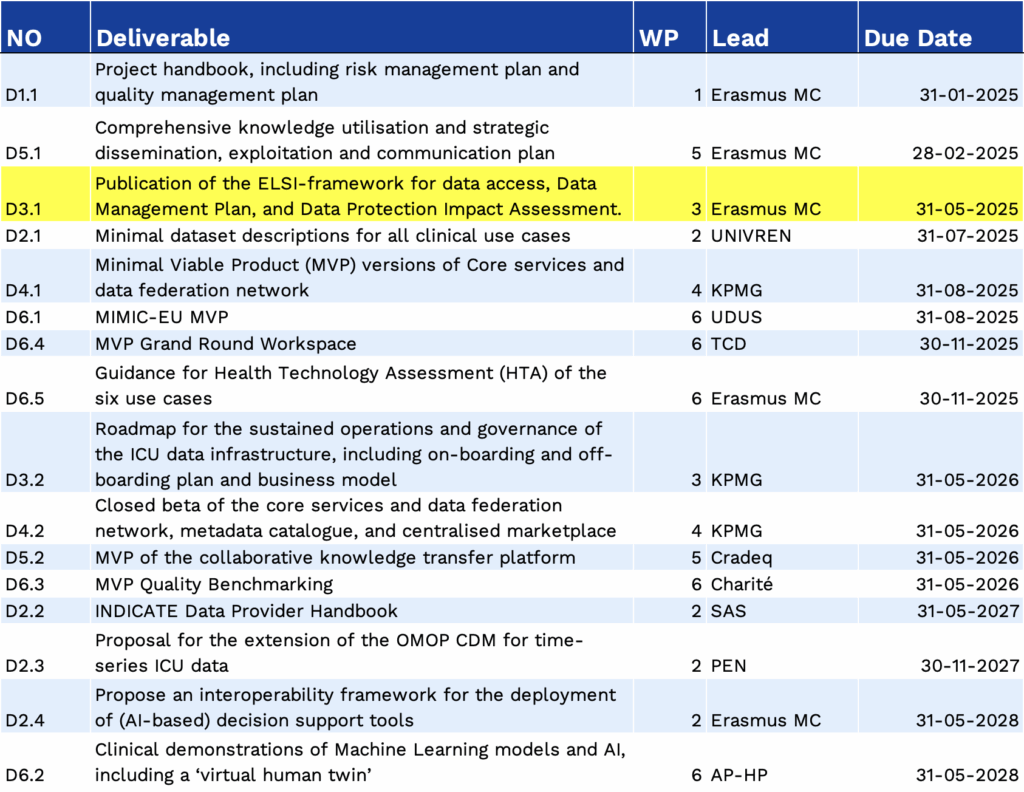Select the 'Lead' column header
The width and height of the screenshot is (1024, 792).
[x=782, y=27]
